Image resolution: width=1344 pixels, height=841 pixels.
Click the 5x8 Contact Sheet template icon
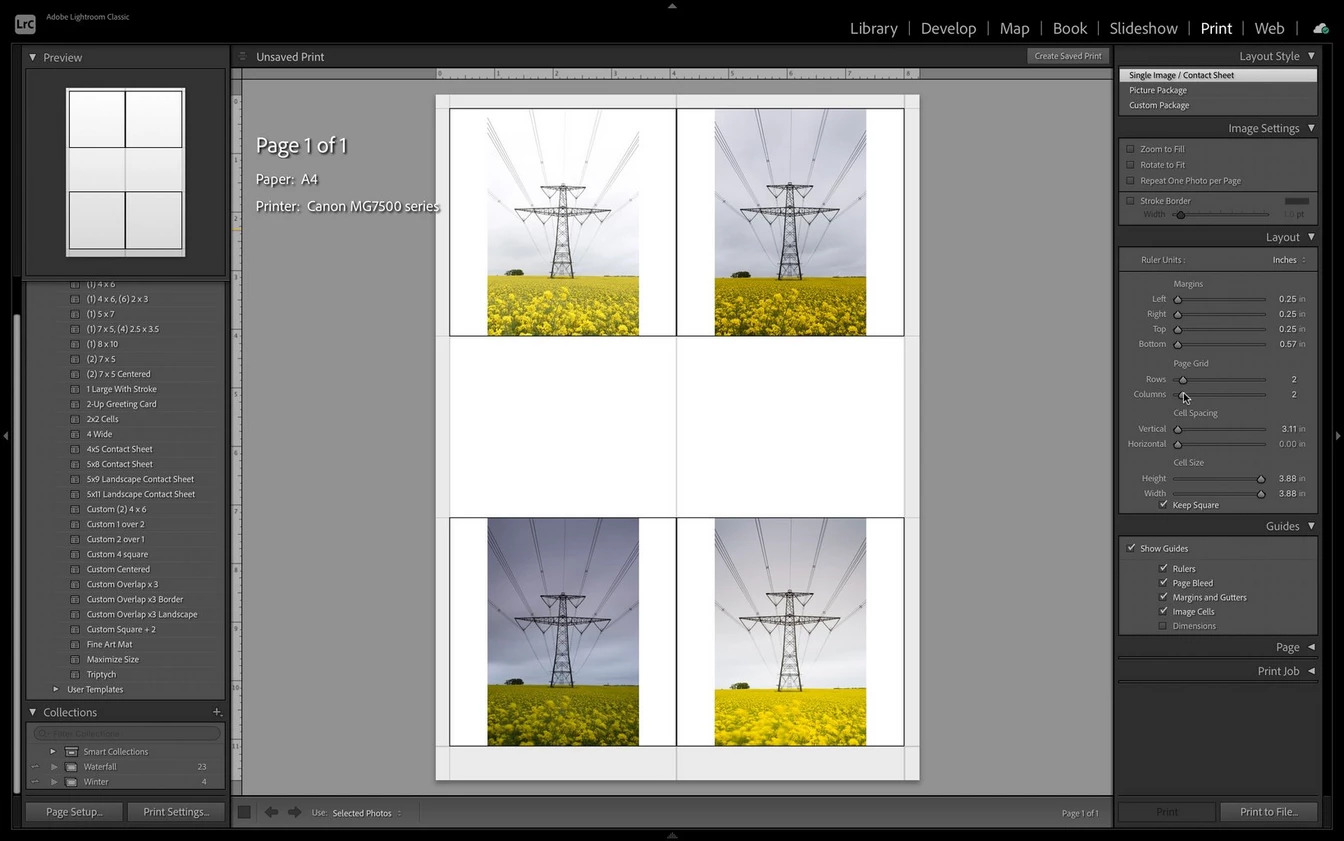coord(75,464)
